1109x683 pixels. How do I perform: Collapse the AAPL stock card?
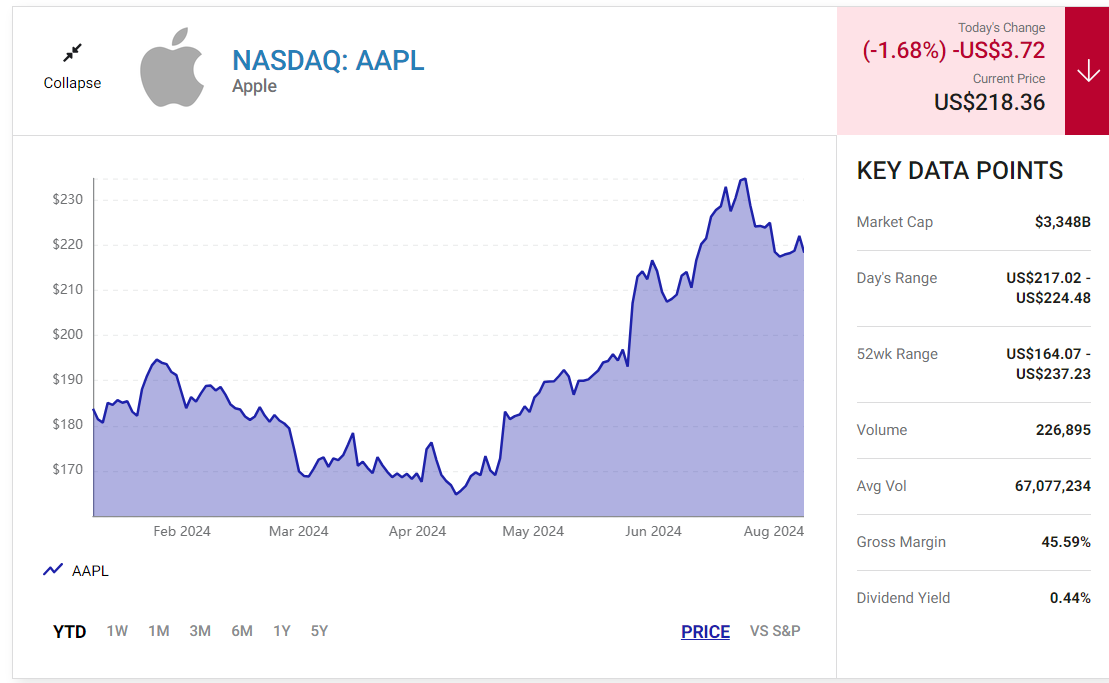pyautogui.click(x=72, y=67)
